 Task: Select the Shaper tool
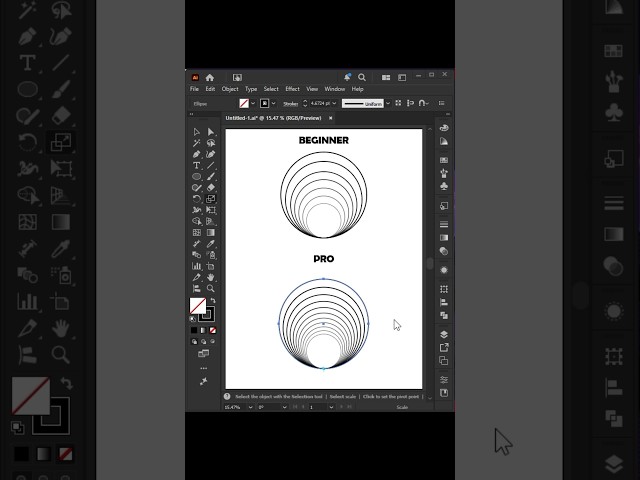[196, 188]
